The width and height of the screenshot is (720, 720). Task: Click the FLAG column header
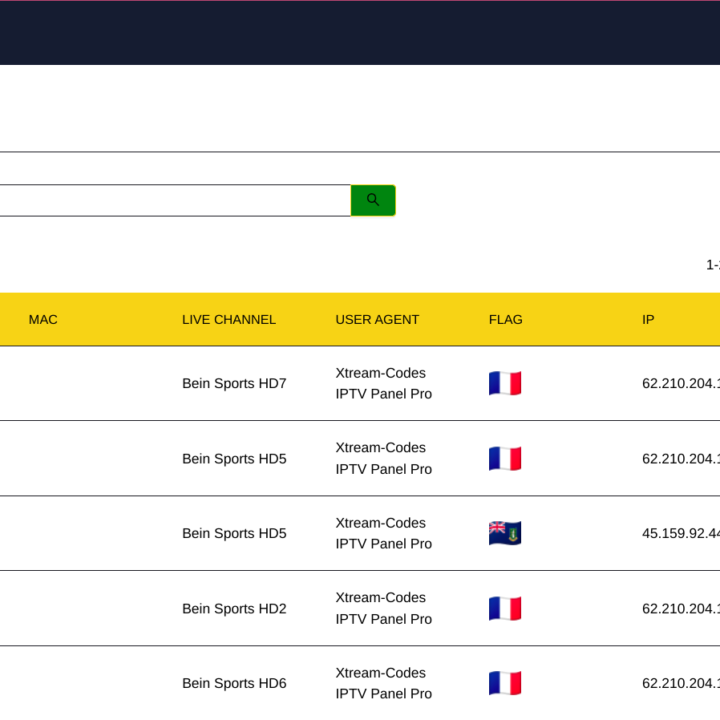506,320
